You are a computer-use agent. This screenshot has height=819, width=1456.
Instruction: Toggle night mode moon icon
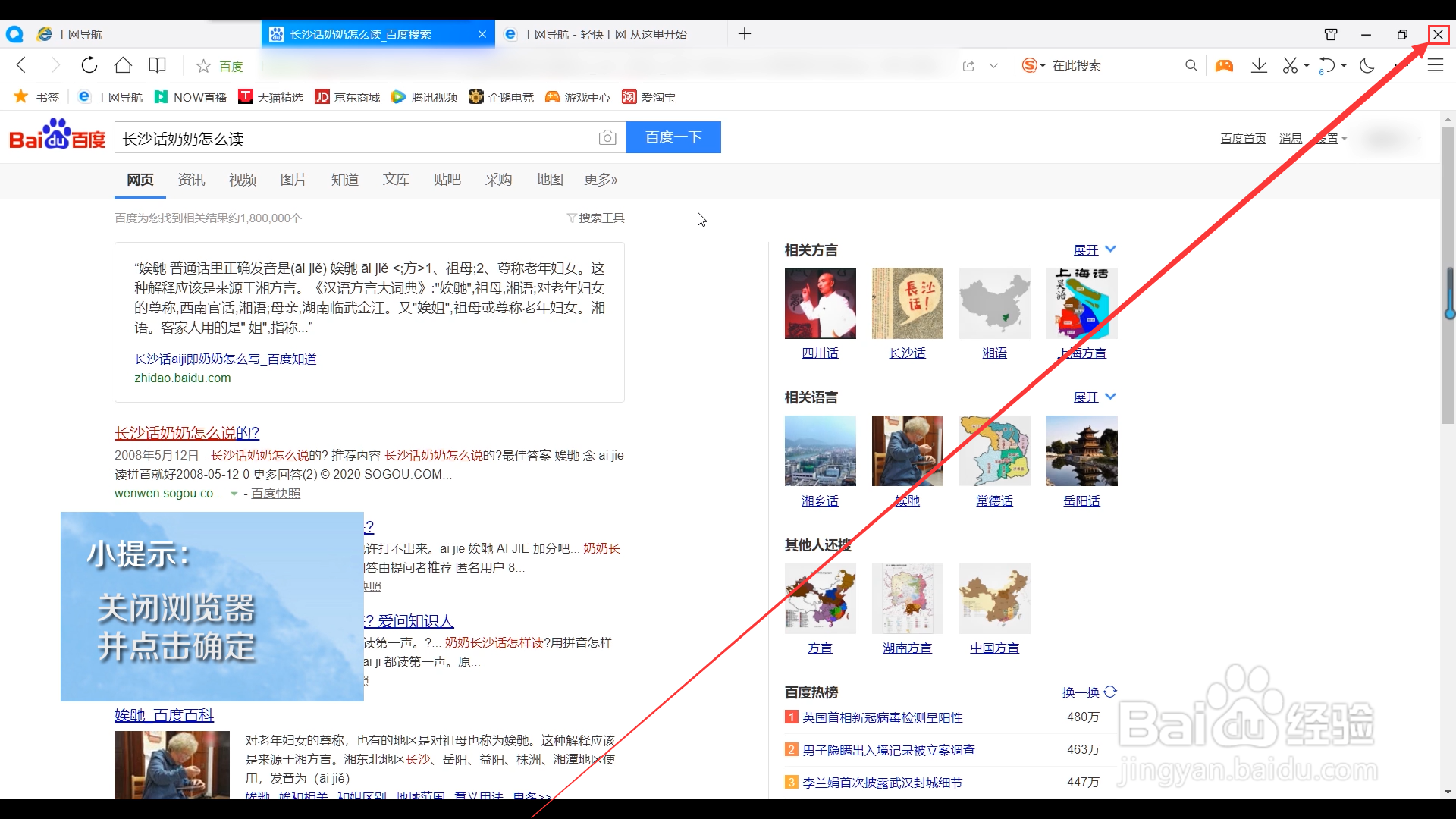pyautogui.click(x=1367, y=65)
